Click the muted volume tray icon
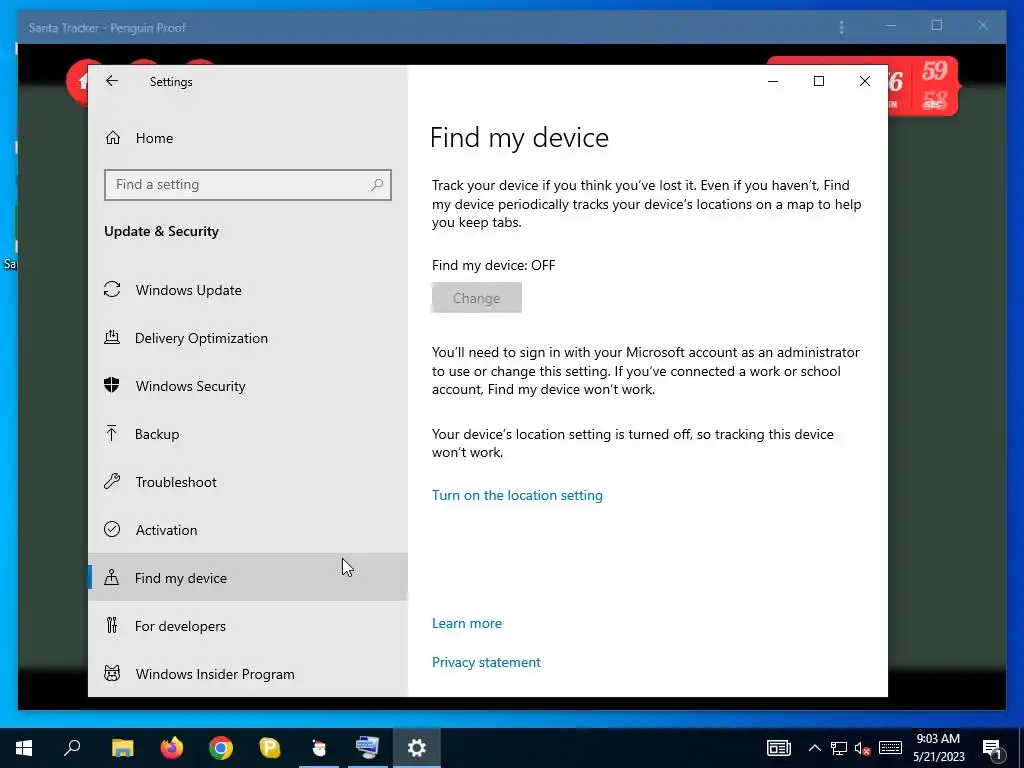The width and height of the screenshot is (1024, 768). coord(862,748)
